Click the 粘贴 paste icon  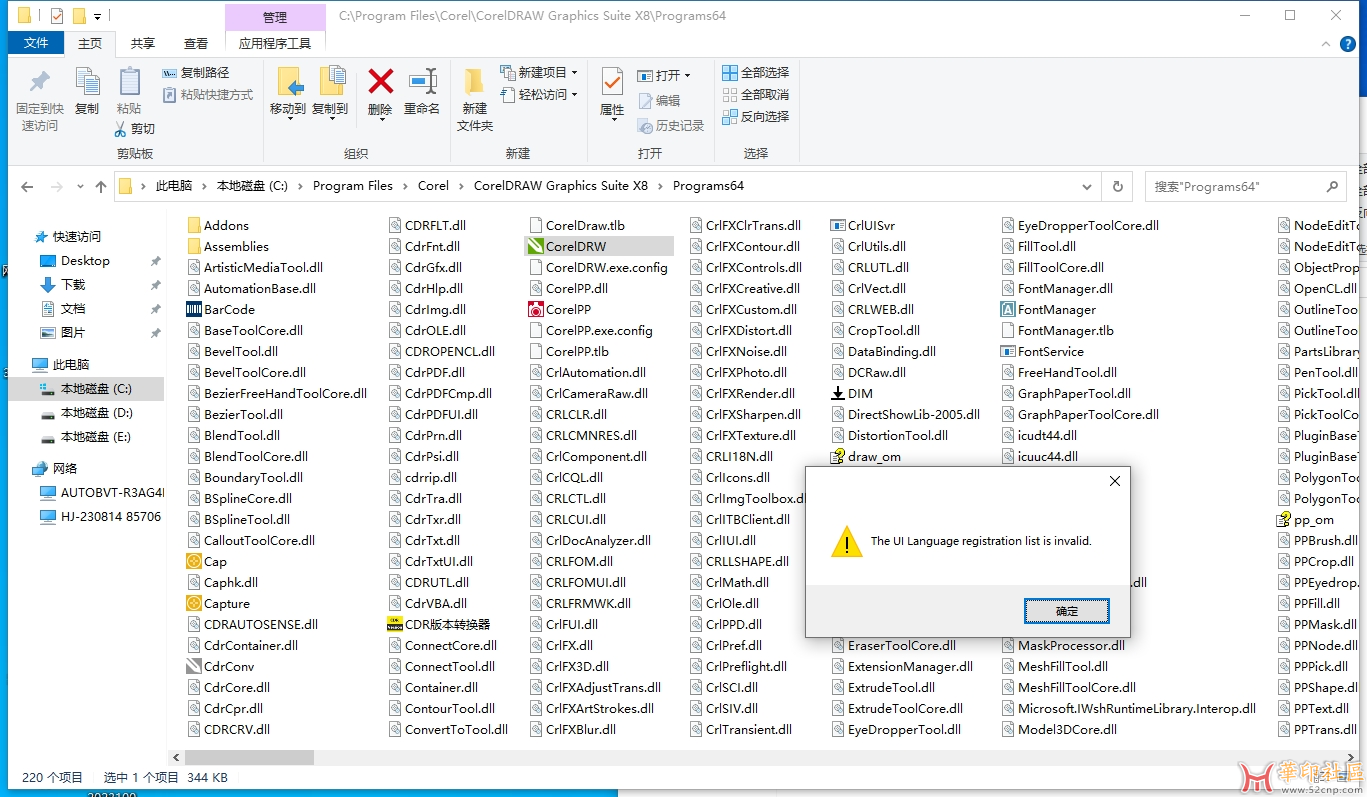pos(129,82)
